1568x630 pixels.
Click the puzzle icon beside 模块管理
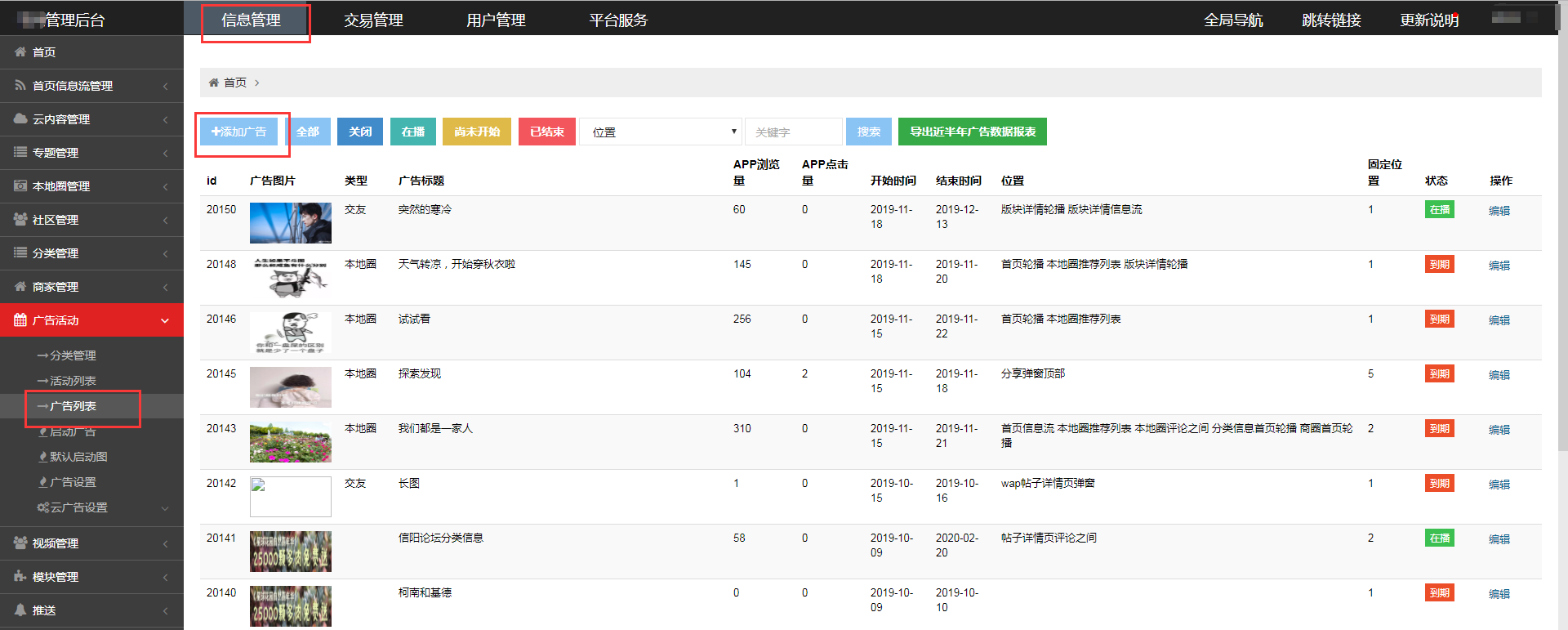[x=20, y=576]
